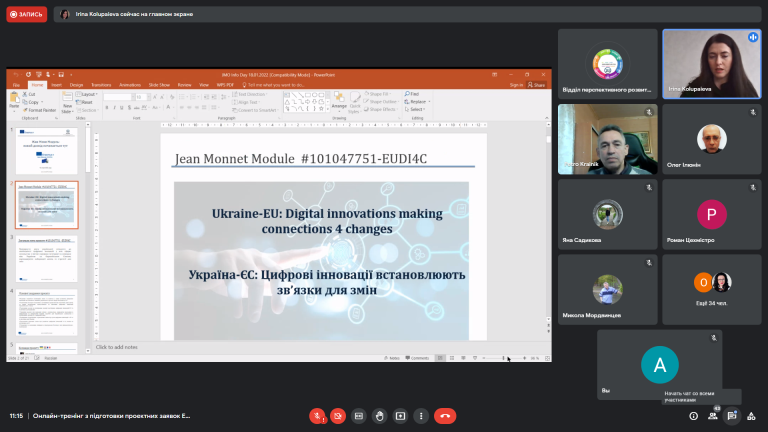Click the Share button in PowerPoint
Screen dimensions: 768x432
tap(536, 85)
